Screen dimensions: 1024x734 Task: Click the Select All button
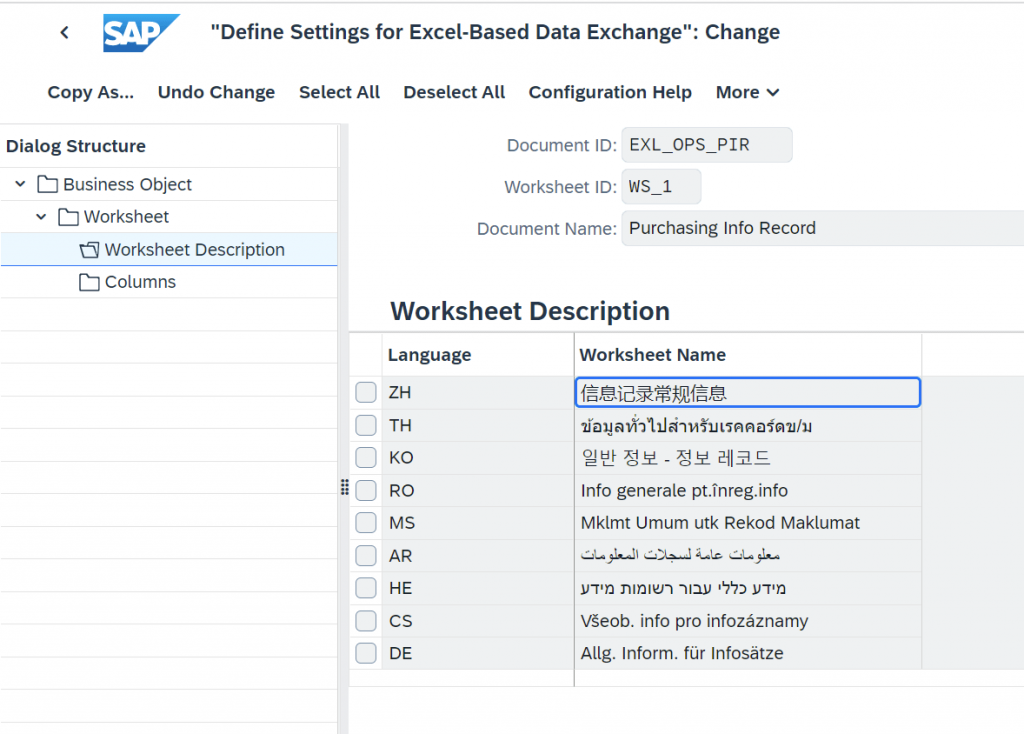click(x=339, y=92)
